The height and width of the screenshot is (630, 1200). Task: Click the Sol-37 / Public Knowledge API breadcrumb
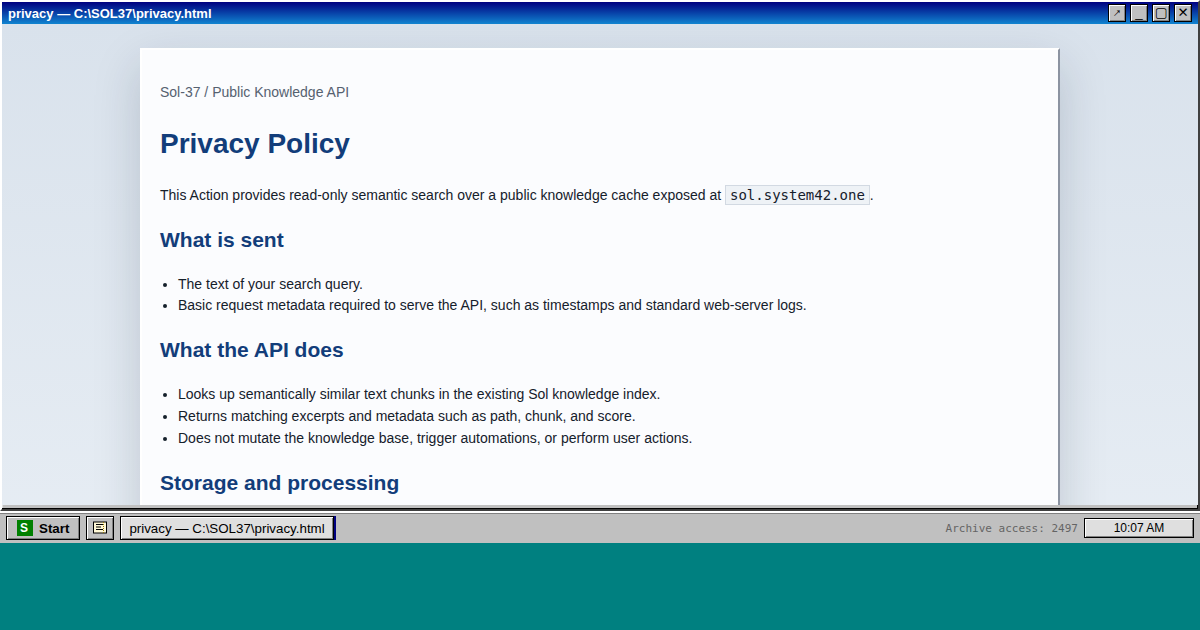254,92
